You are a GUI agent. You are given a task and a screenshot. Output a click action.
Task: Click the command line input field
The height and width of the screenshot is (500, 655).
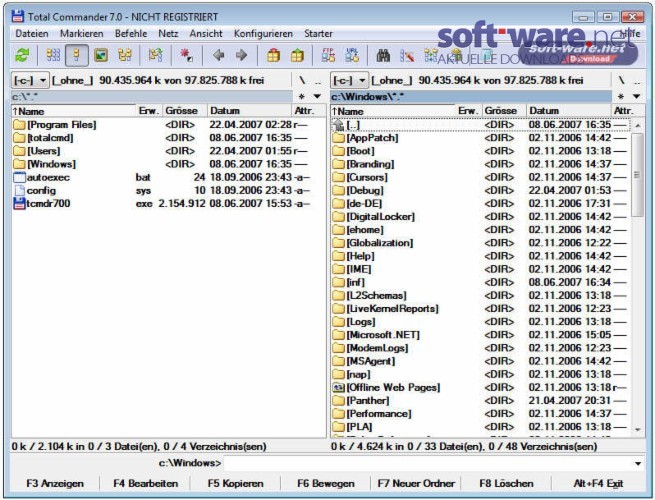click(428, 463)
